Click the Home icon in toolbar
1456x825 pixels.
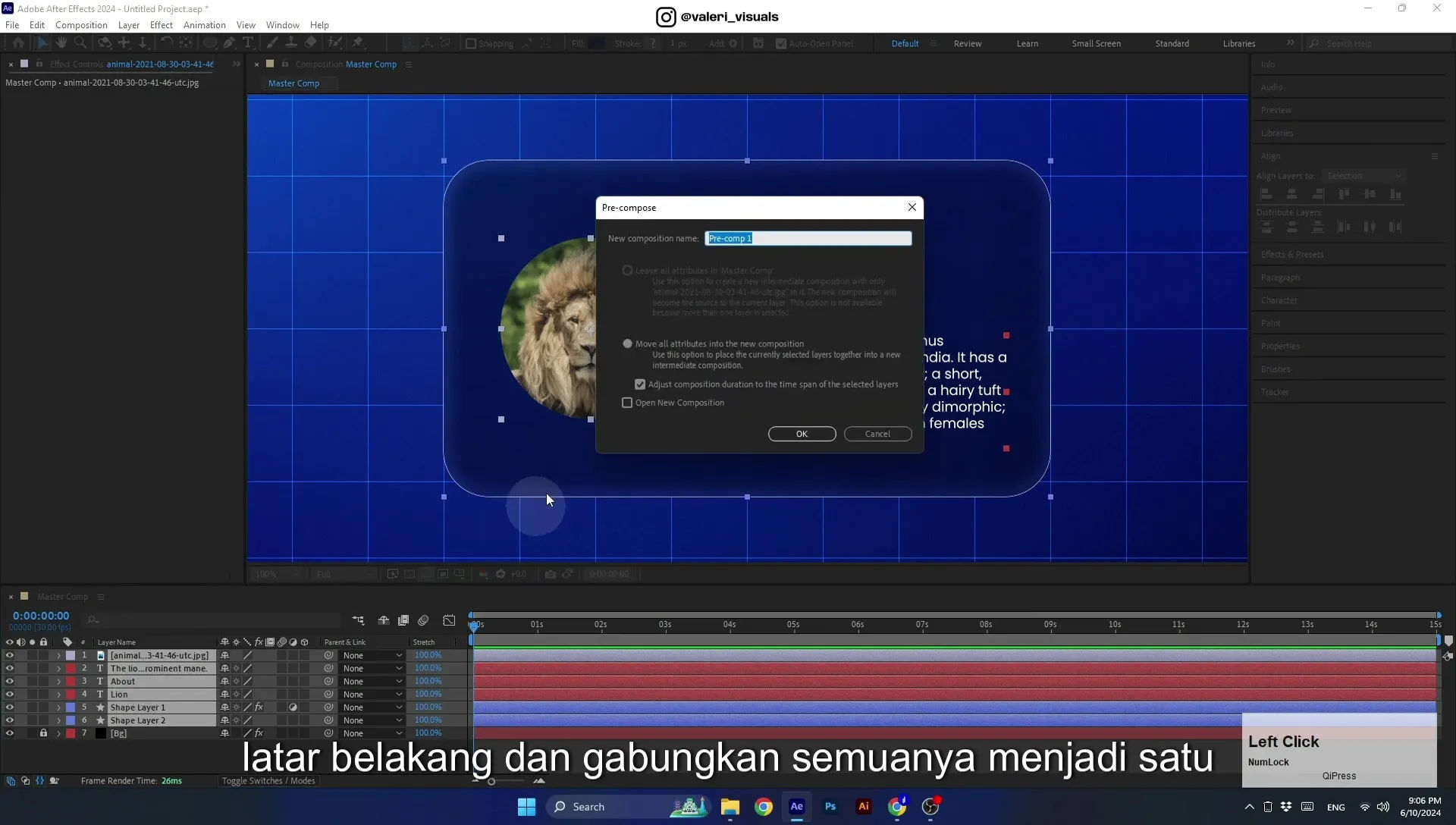pos(18,43)
